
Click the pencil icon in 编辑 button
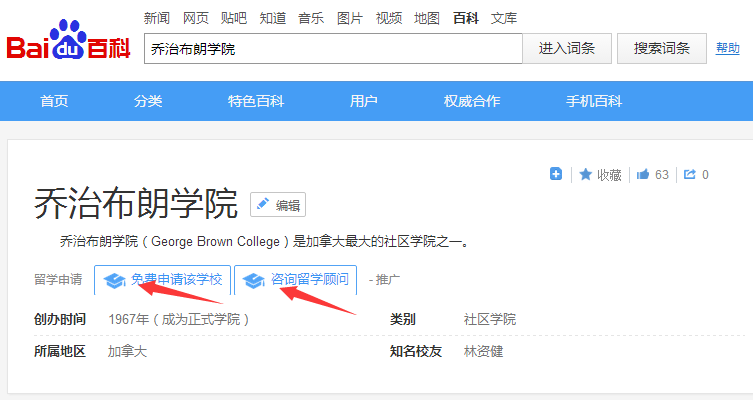coord(263,204)
